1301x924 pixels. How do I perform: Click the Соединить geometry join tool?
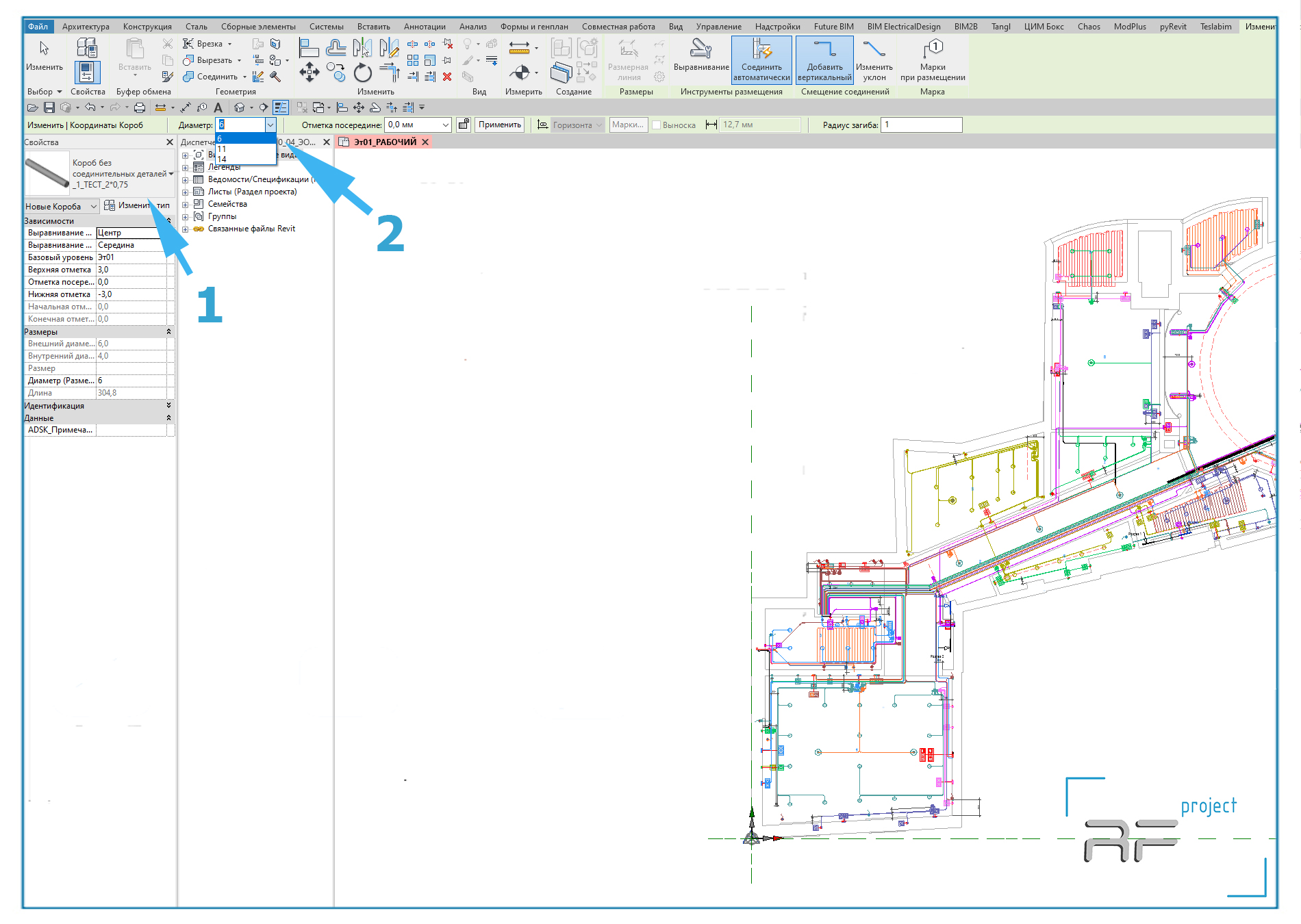click(x=212, y=77)
